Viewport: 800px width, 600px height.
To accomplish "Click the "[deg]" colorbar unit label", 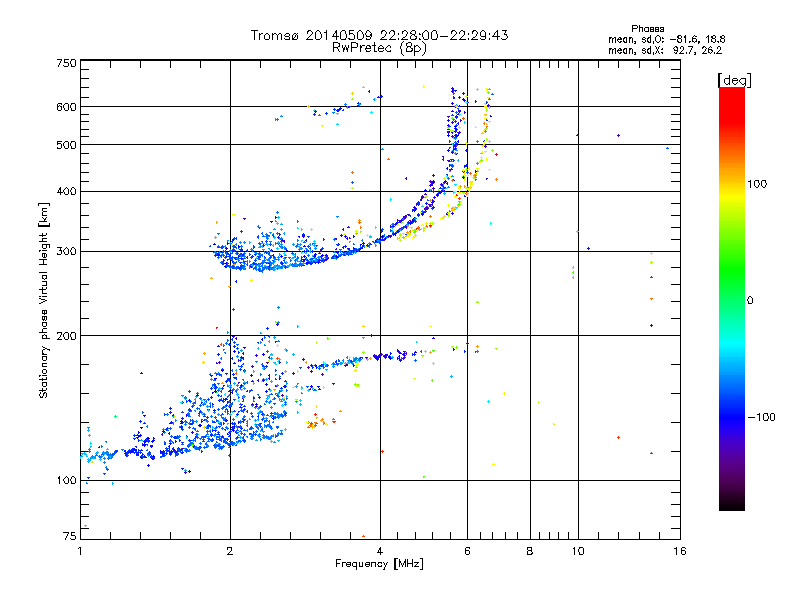I will point(734,80).
